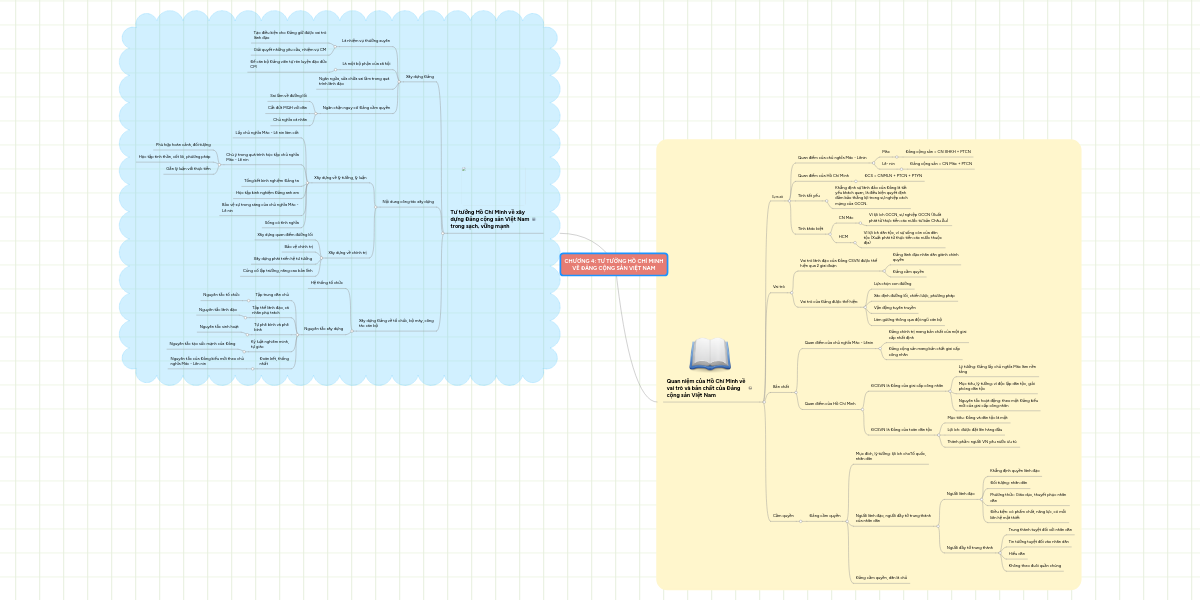The width and height of the screenshot is (1200, 600).
Task: Click the 'Đảng cầm quyền' node
Action: tap(826, 515)
